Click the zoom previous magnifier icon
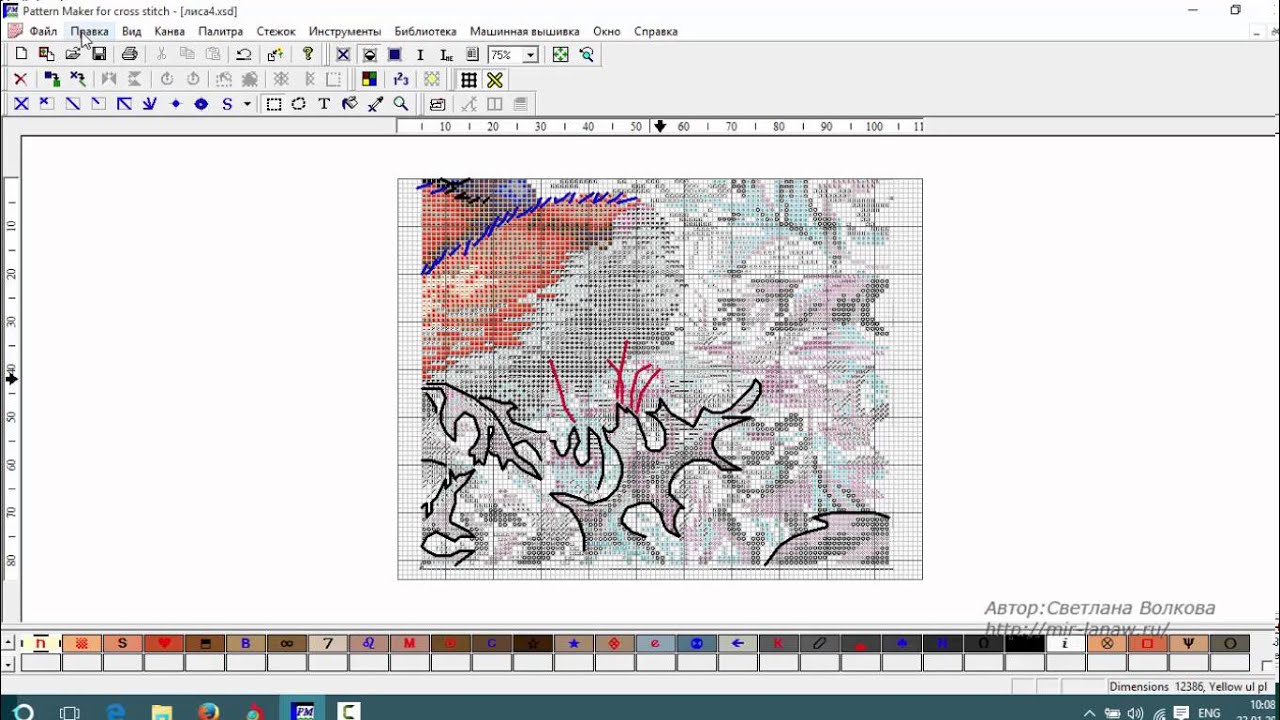This screenshot has height=720, width=1280. pyautogui.click(x=587, y=55)
